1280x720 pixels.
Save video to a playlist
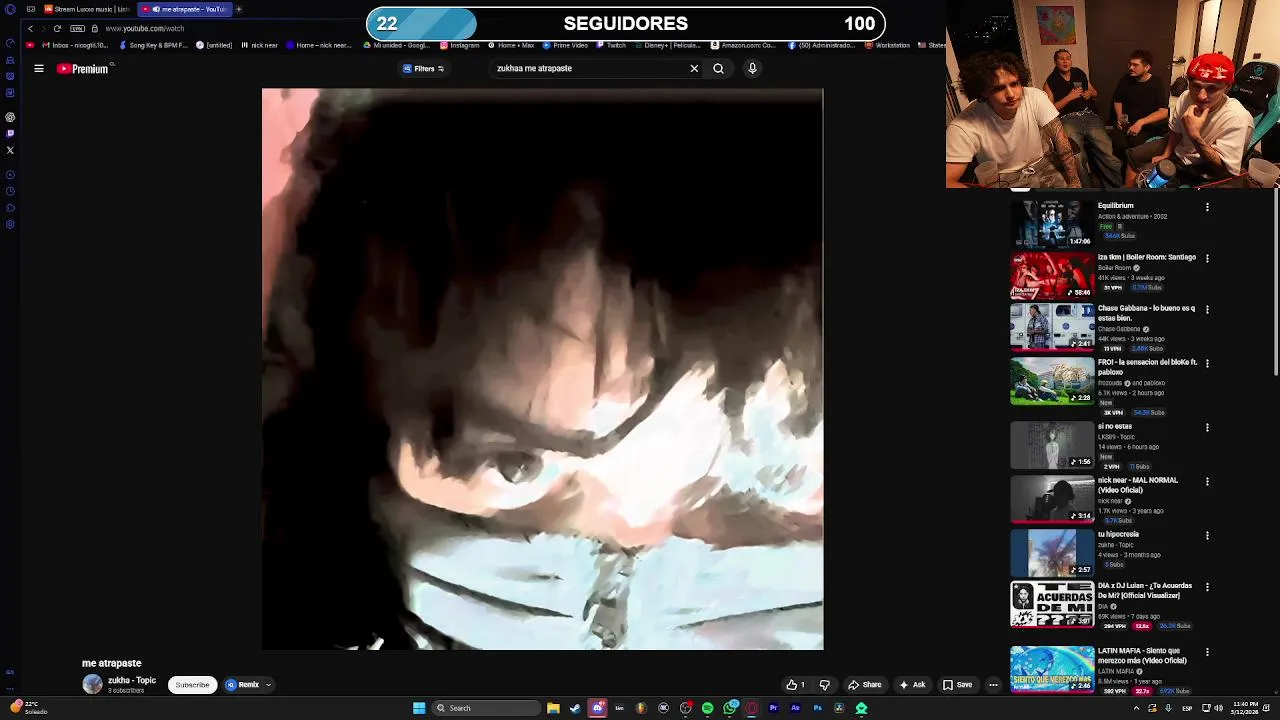[x=957, y=685]
